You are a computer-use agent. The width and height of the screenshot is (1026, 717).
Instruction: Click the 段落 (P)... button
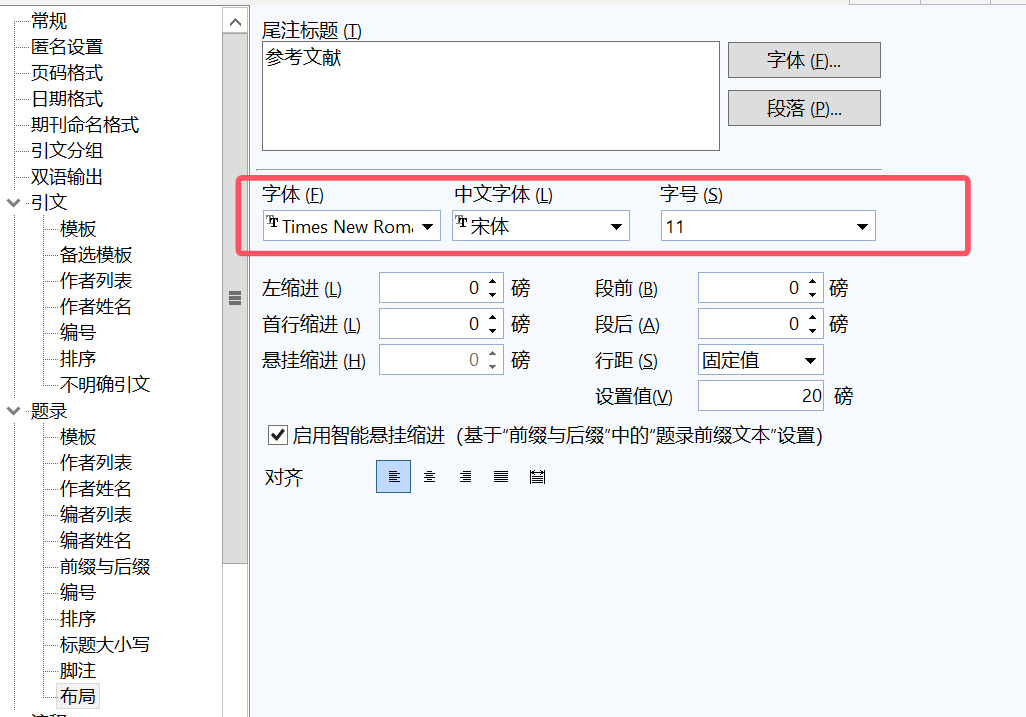(804, 108)
